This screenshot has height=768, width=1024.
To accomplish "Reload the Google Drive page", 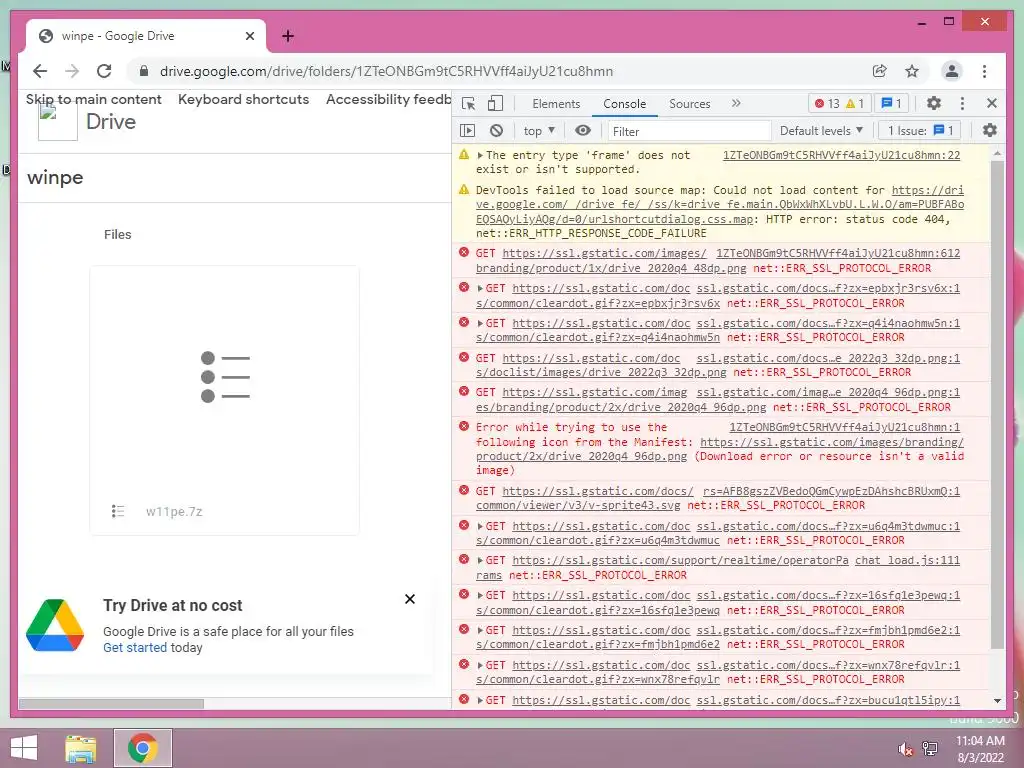I will click(x=104, y=71).
